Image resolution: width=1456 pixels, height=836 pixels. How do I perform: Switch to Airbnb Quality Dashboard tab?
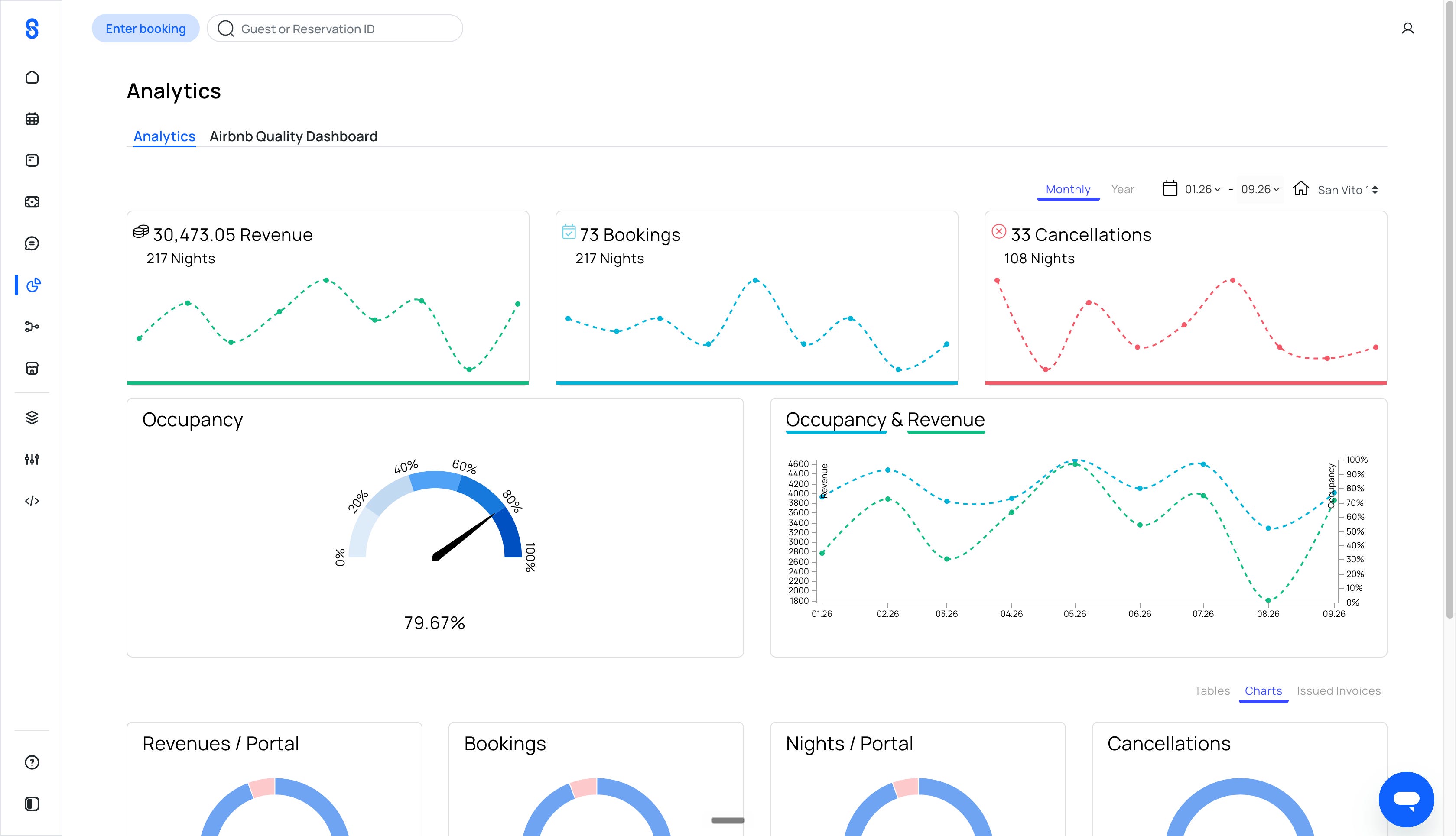[x=293, y=136]
